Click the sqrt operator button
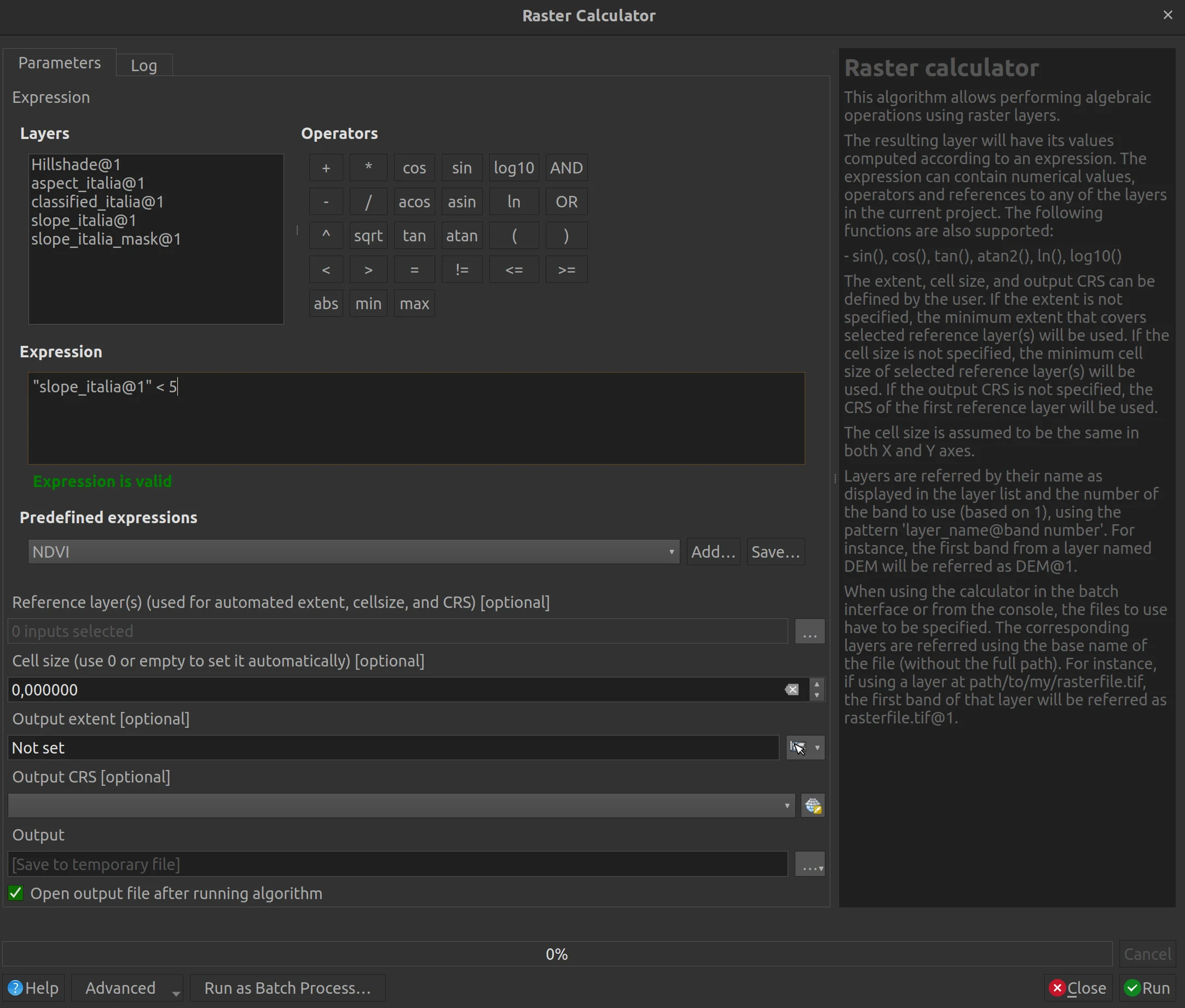The height and width of the screenshot is (1008, 1185). [368, 235]
